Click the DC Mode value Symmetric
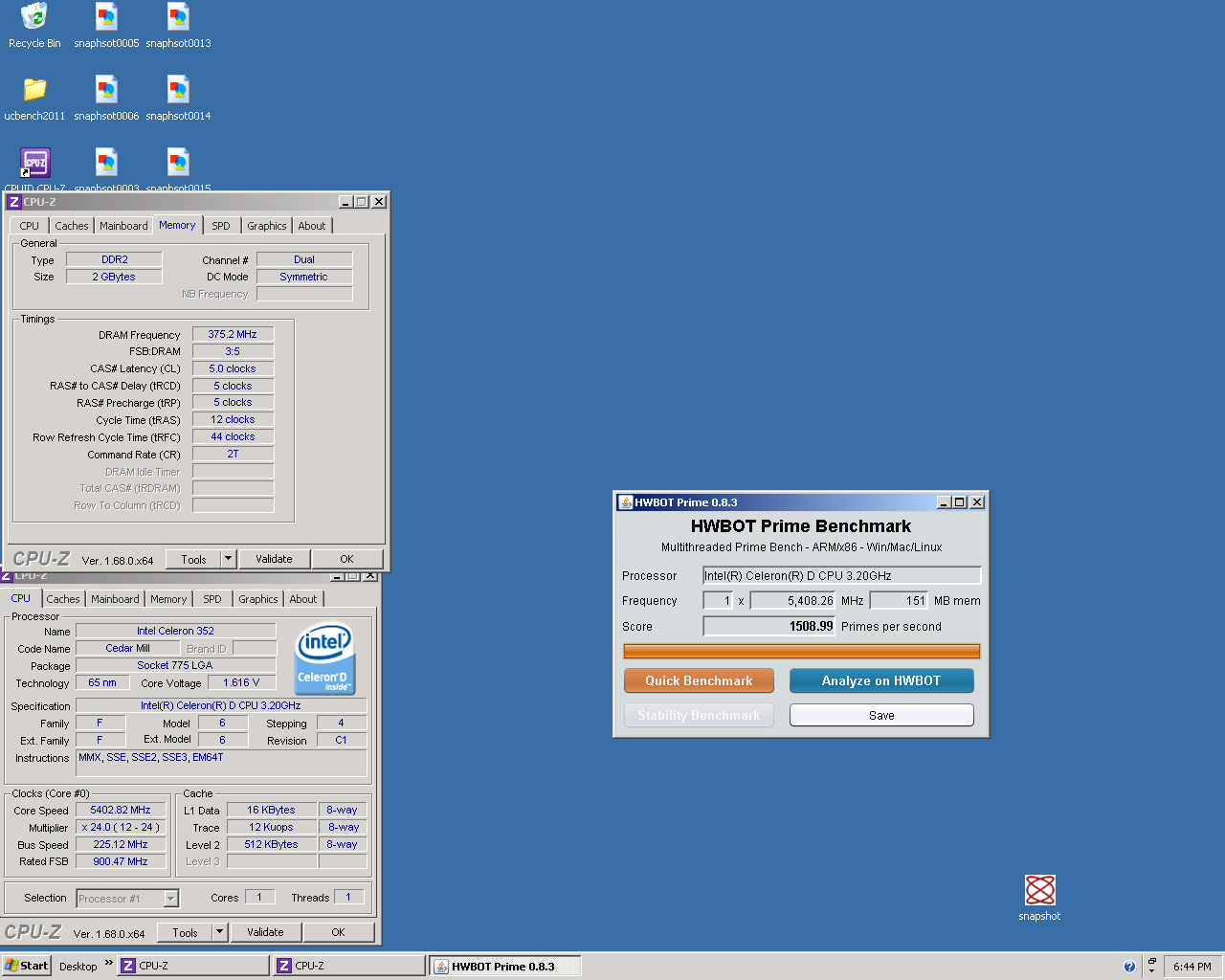This screenshot has width=1225, height=980. (x=304, y=277)
